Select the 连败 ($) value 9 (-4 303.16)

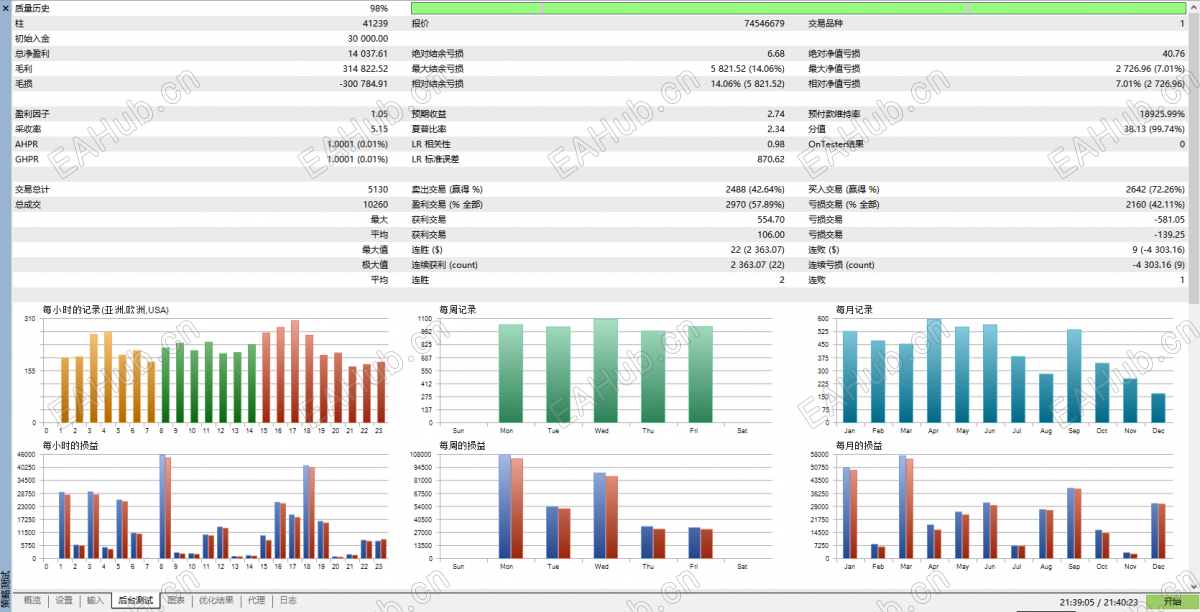[1159, 249]
